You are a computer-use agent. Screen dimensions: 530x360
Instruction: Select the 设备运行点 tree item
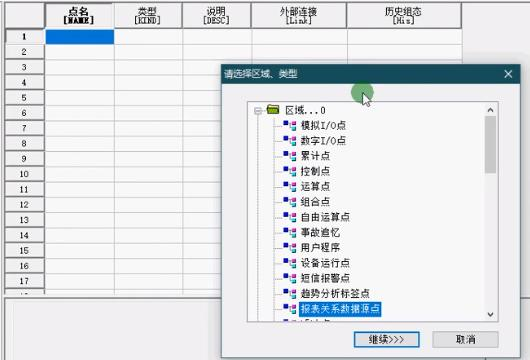(325, 263)
